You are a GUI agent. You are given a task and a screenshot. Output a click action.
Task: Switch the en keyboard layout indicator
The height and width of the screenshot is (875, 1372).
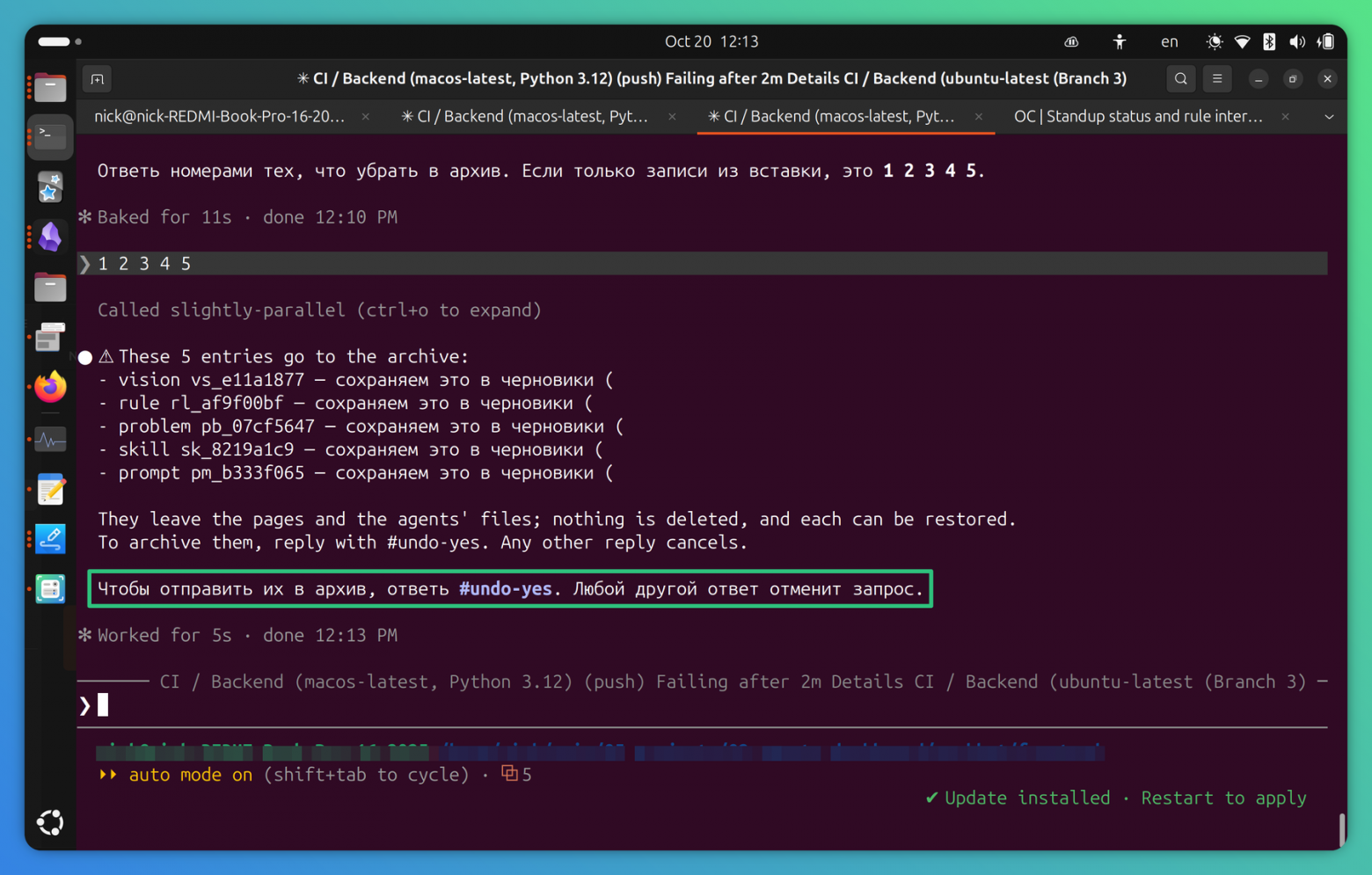click(x=1169, y=41)
